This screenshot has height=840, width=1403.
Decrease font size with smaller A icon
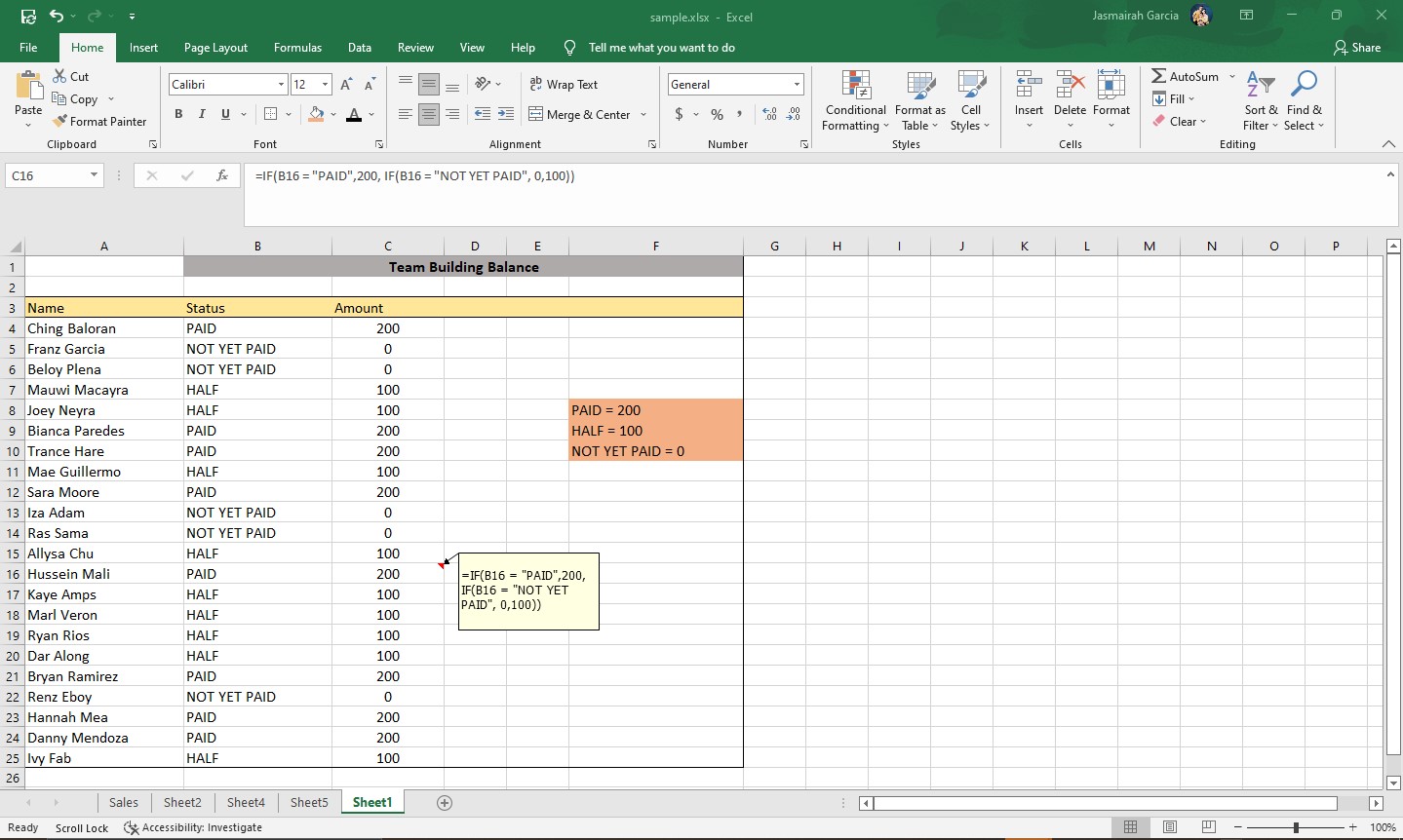pos(370,85)
